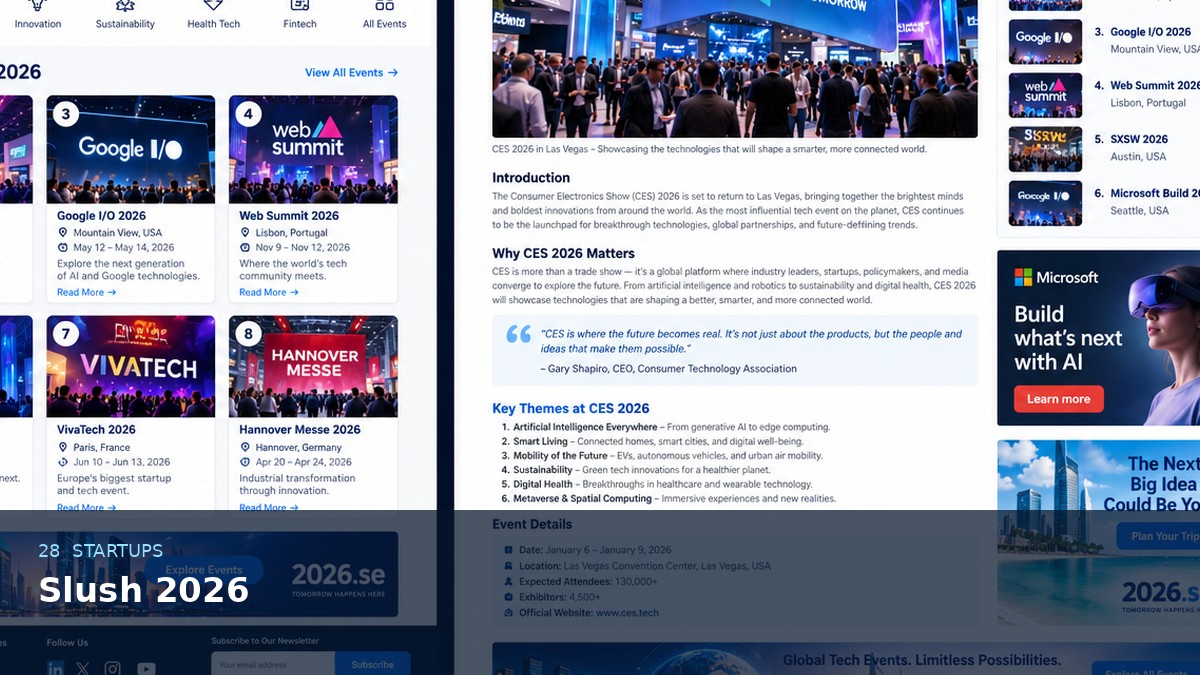
Task: Open the SXSW sidebar thumbnail
Action: [x=1045, y=149]
